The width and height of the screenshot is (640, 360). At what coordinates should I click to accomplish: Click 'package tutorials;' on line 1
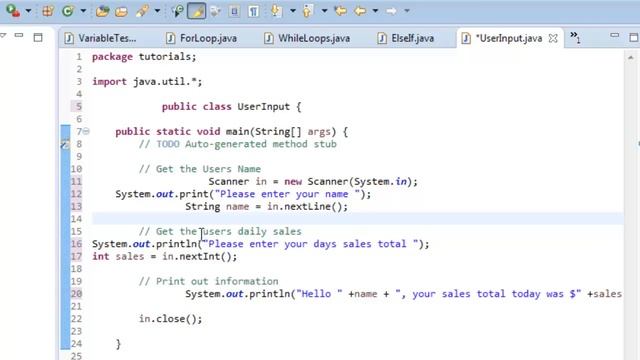pyautogui.click(x=144, y=57)
